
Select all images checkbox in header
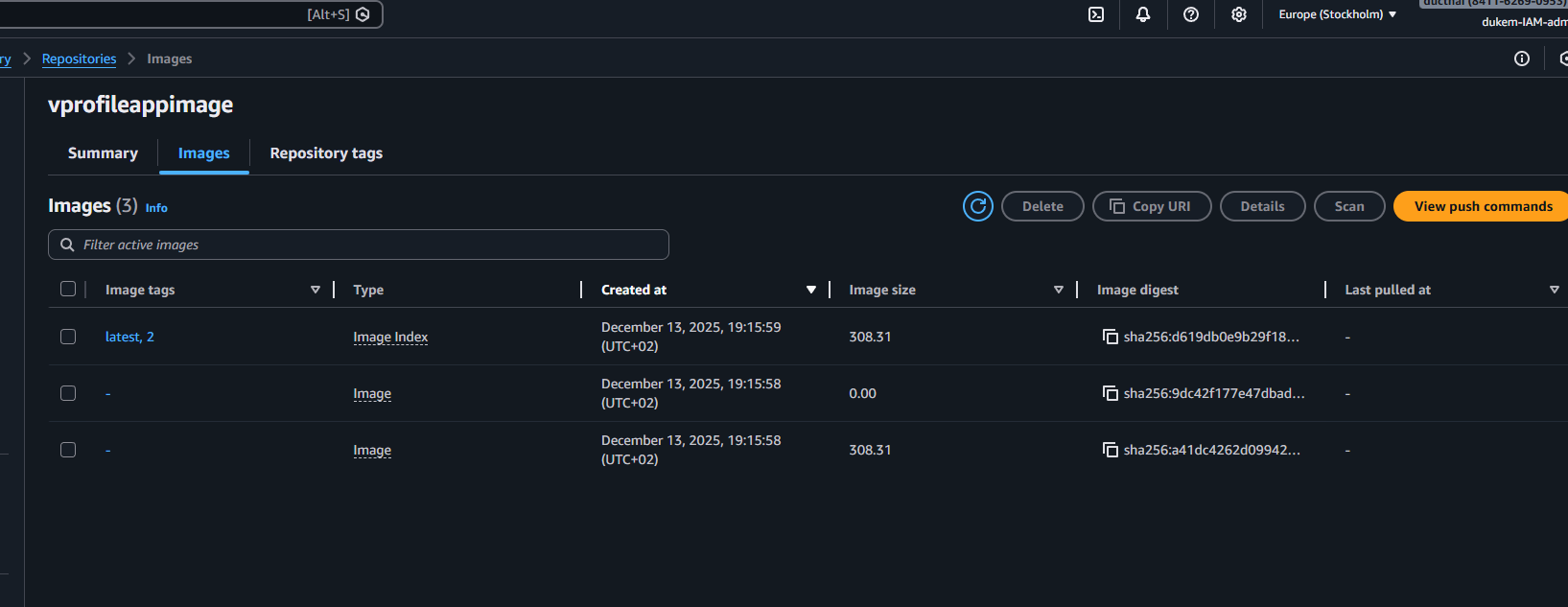[68, 289]
